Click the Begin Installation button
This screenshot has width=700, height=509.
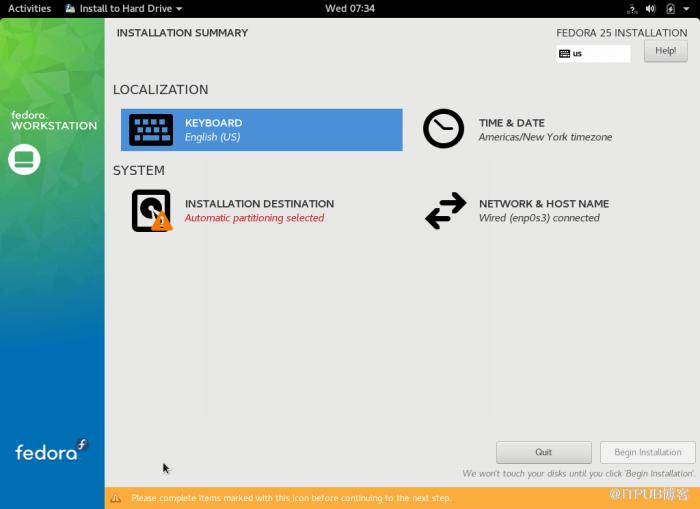coord(647,452)
